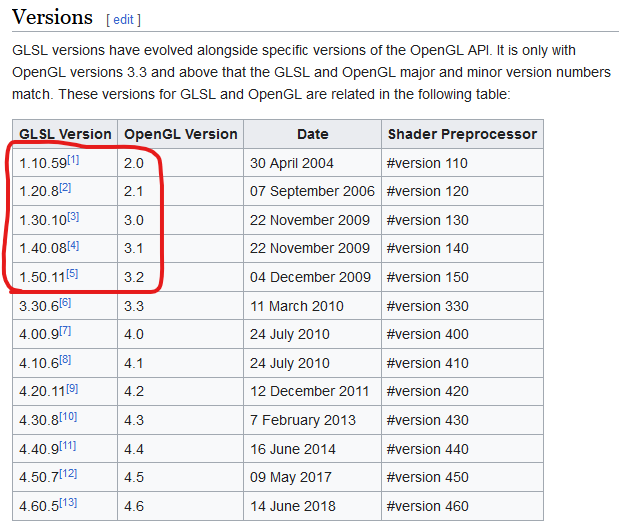Click the '#version 150' cell
Image resolution: width=624 pixels, height=531 pixels.
pyautogui.click(x=462, y=277)
